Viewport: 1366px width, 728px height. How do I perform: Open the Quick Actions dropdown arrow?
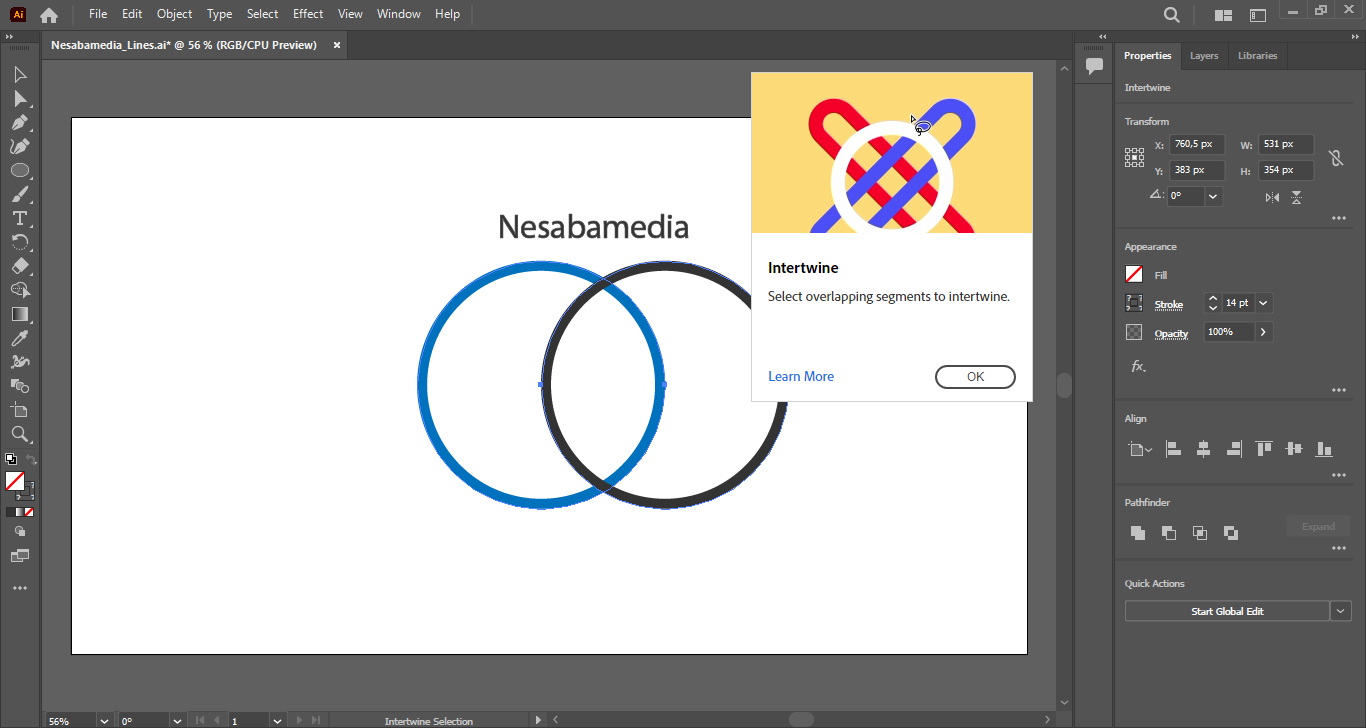[x=1341, y=611]
